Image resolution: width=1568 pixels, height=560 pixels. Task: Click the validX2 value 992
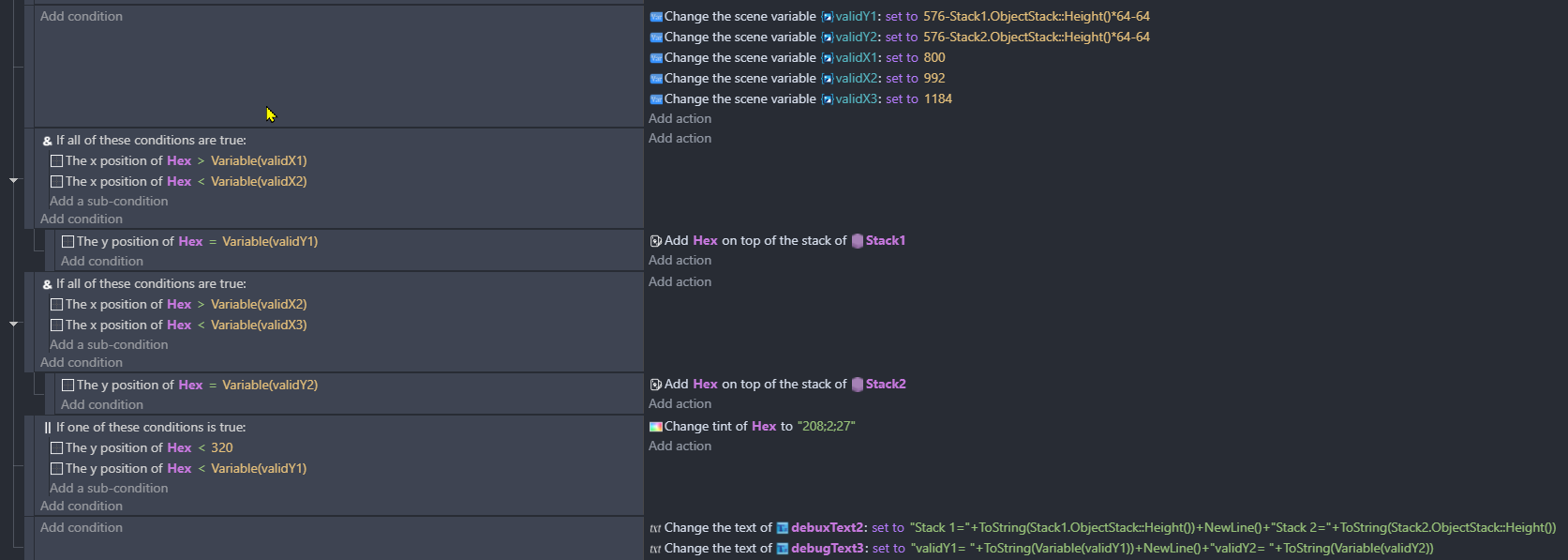934,79
